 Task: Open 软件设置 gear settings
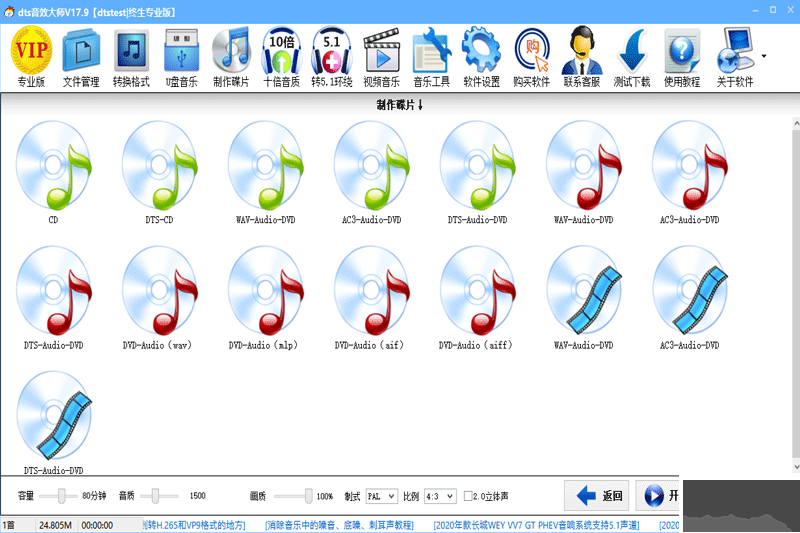pyautogui.click(x=481, y=57)
